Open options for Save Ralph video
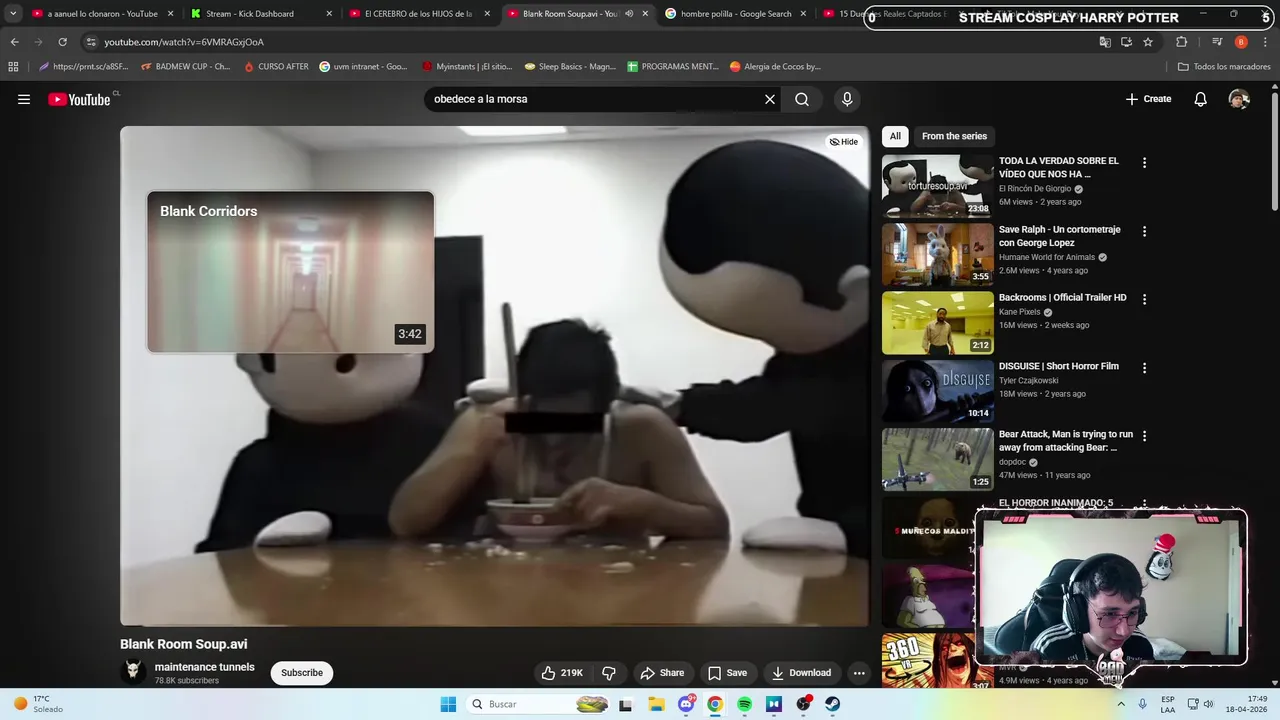This screenshot has width=1280, height=720. click(1144, 231)
